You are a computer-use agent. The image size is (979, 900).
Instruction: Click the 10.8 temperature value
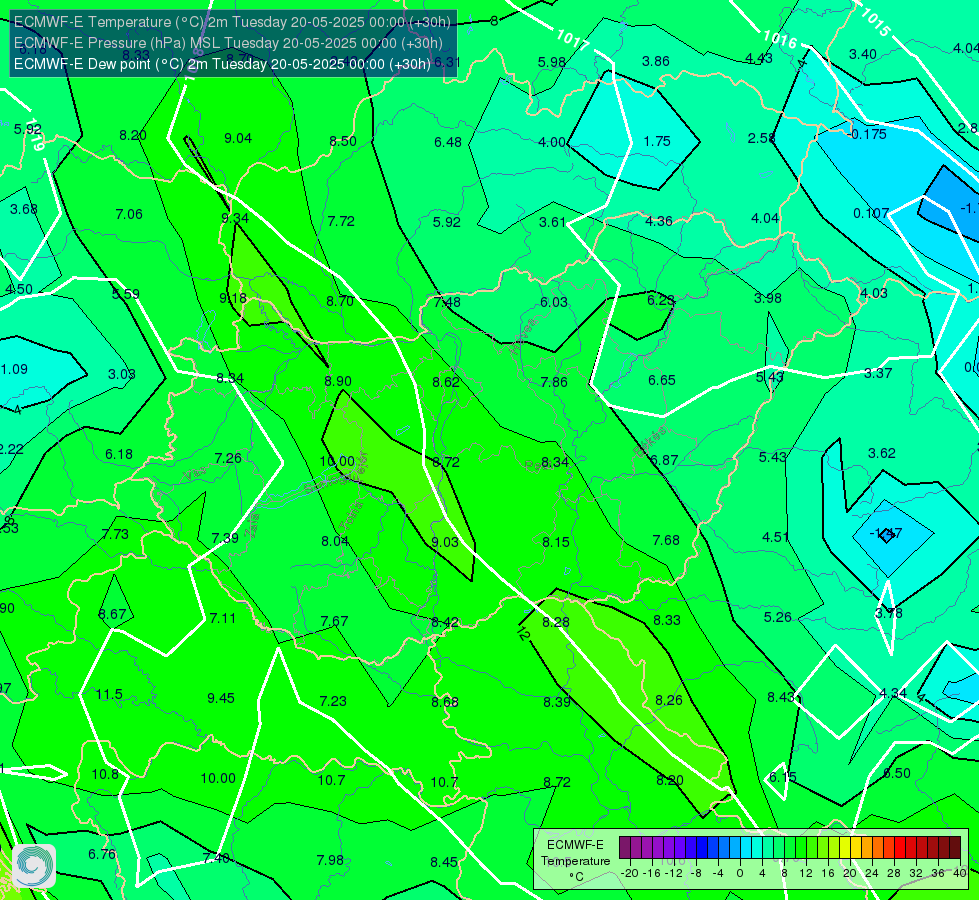105,774
